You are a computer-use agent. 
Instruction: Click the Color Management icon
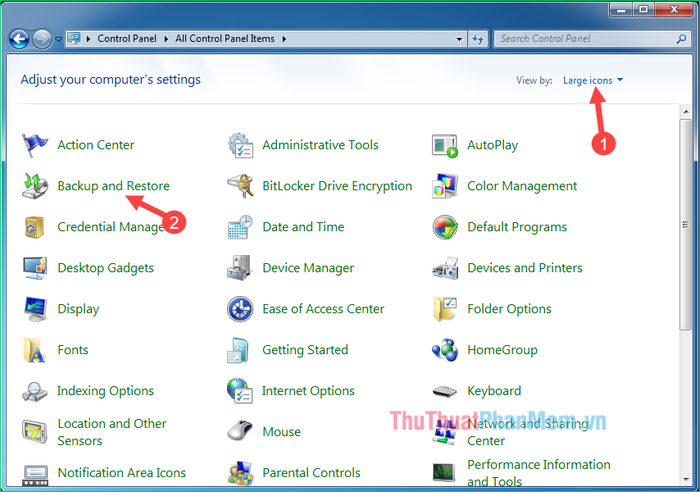point(445,186)
